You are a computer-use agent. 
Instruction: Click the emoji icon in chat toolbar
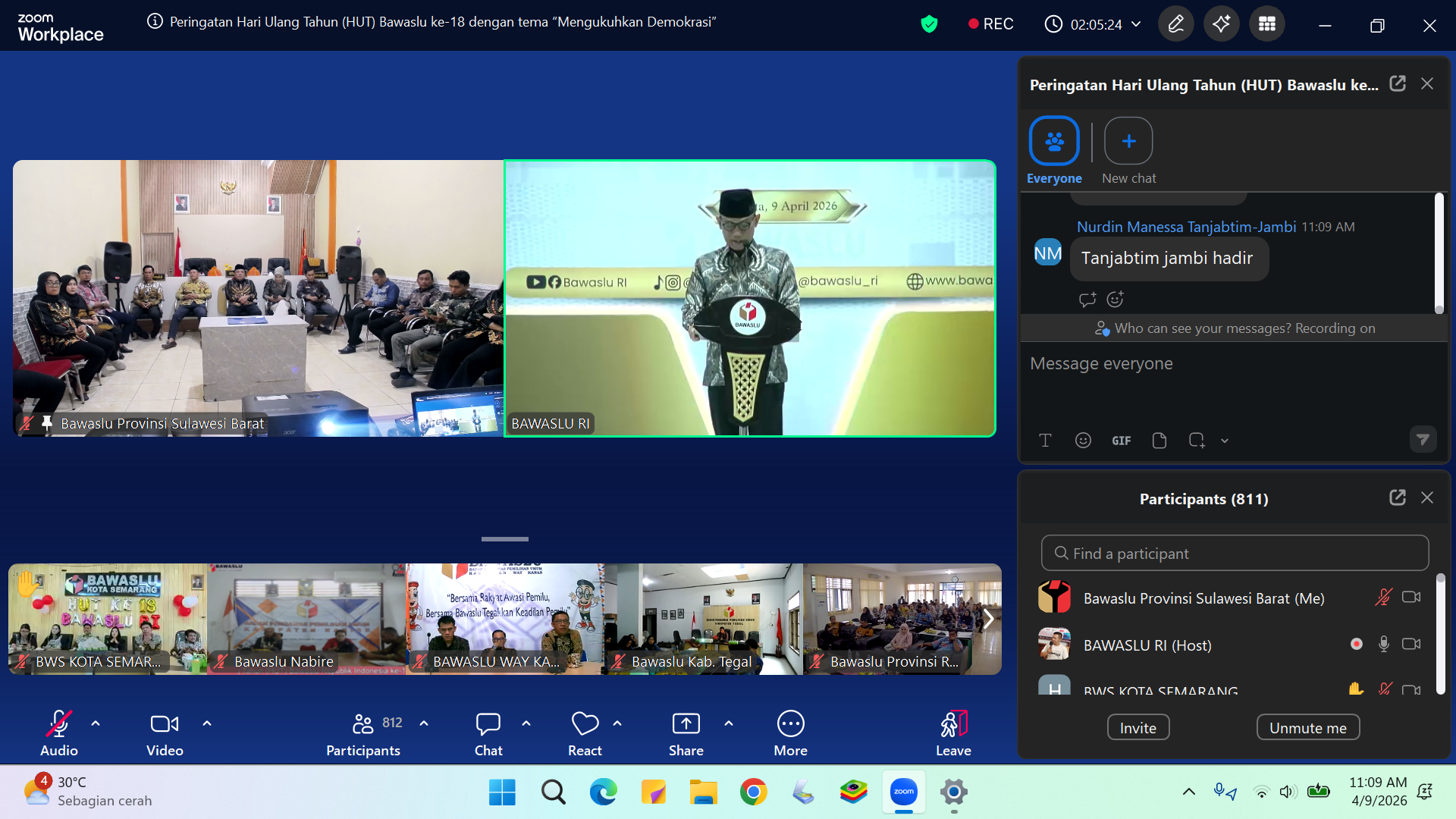[x=1083, y=441]
